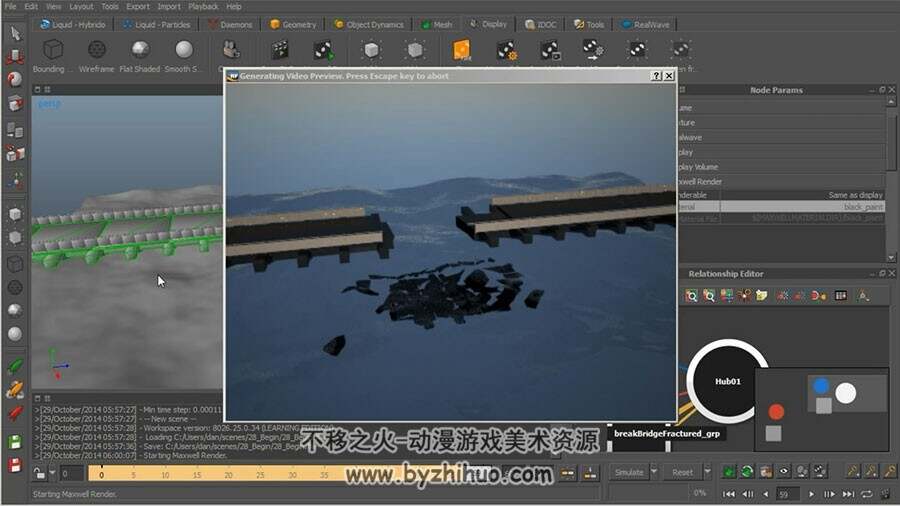
Task: Open the Playback menu
Action: click(x=203, y=6)
